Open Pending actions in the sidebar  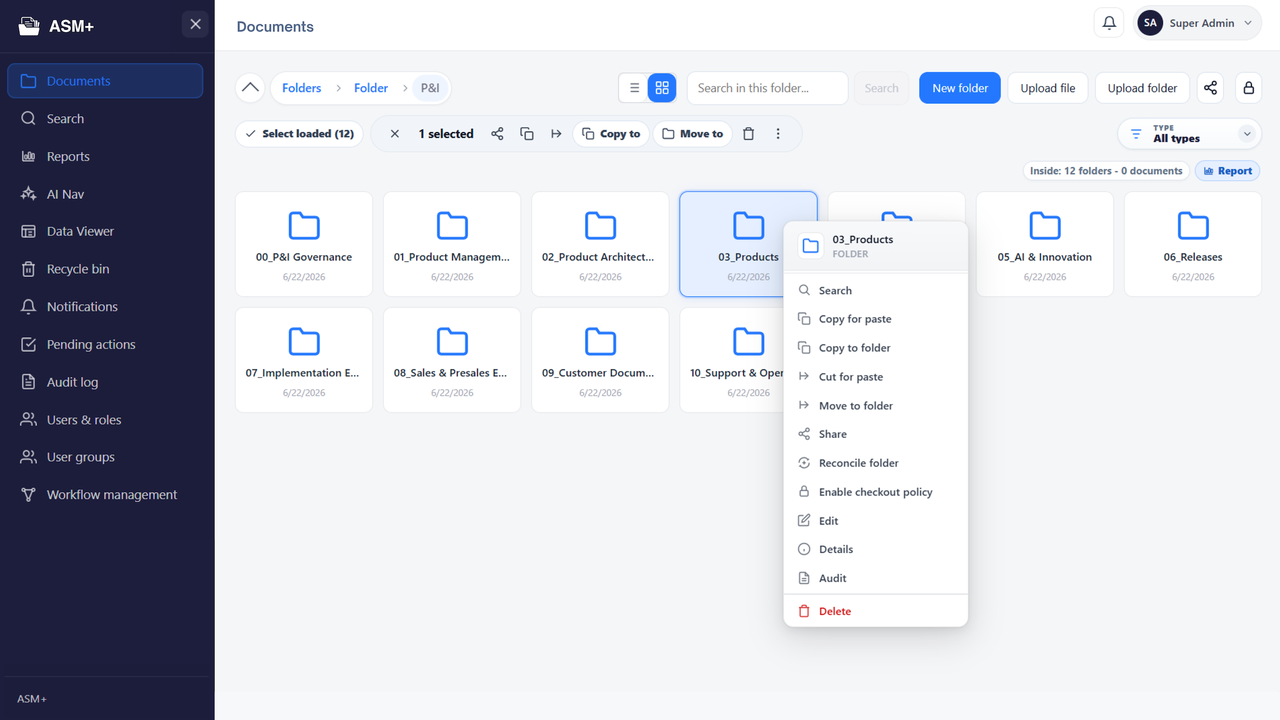coord(105,344)
